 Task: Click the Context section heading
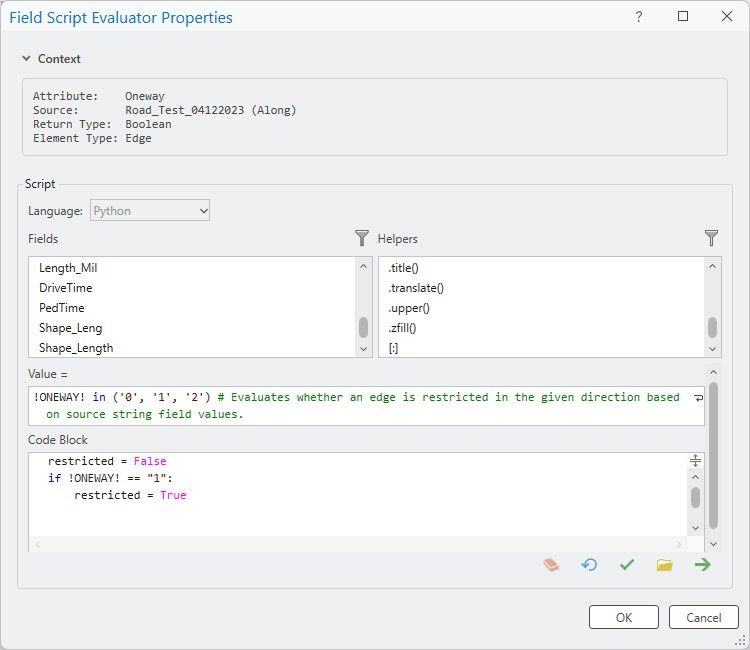(x=59, y=58)
